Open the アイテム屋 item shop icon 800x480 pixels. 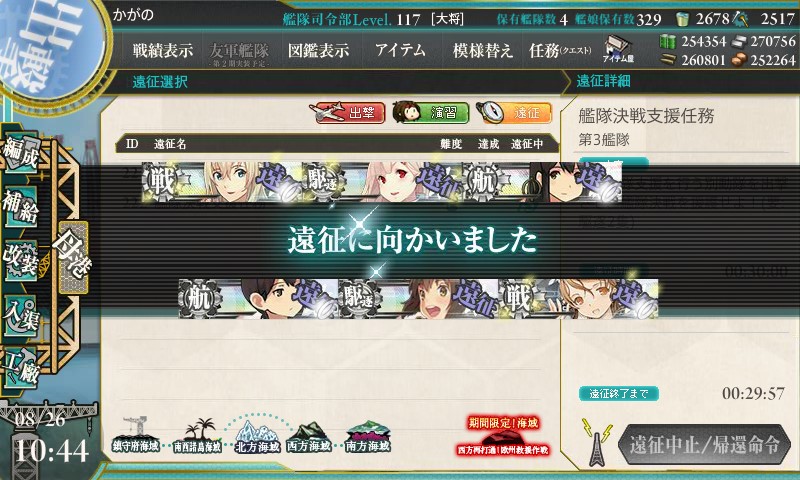pyautogui.click(x=618, y=49)
